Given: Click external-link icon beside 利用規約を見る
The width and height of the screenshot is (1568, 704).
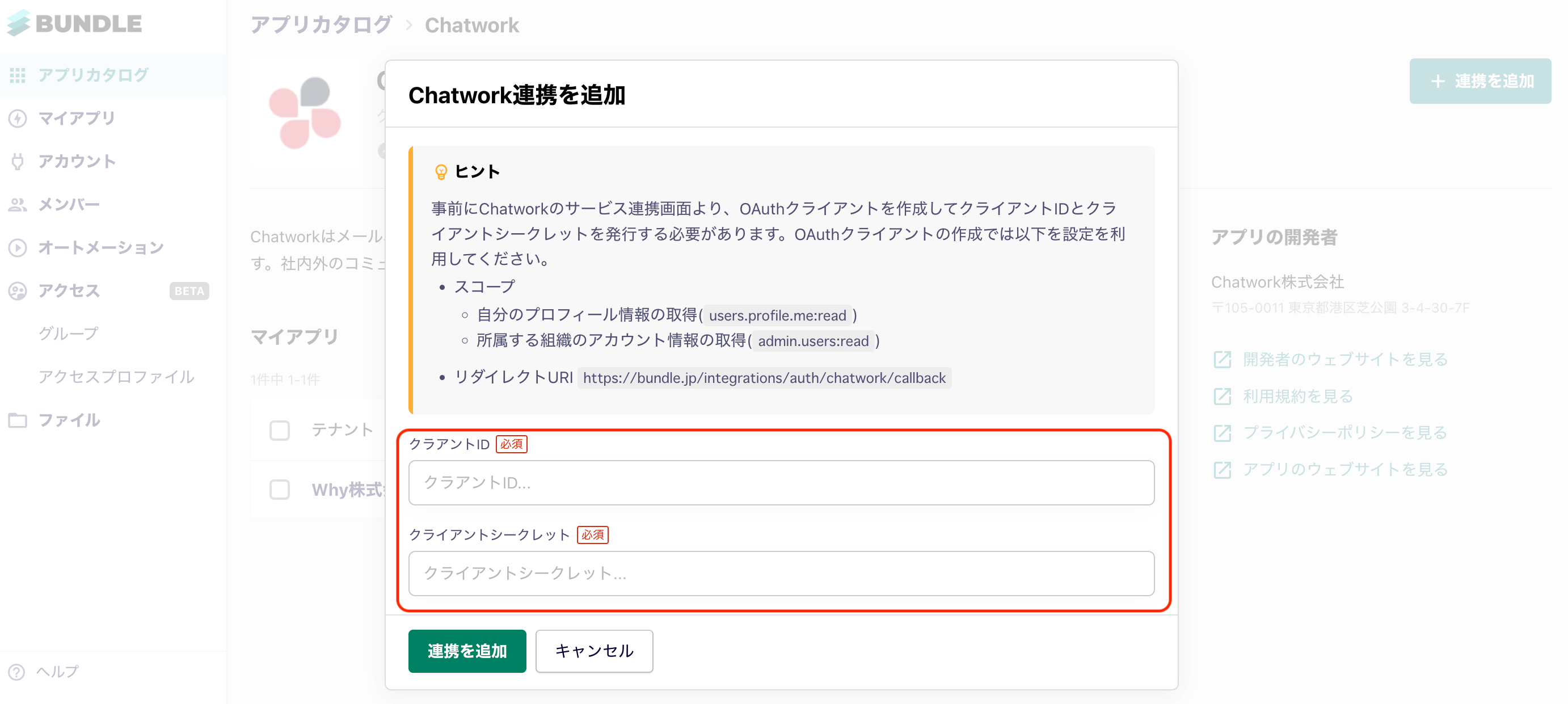Looking at the screenshot, I should click(x=1223, y=396).
